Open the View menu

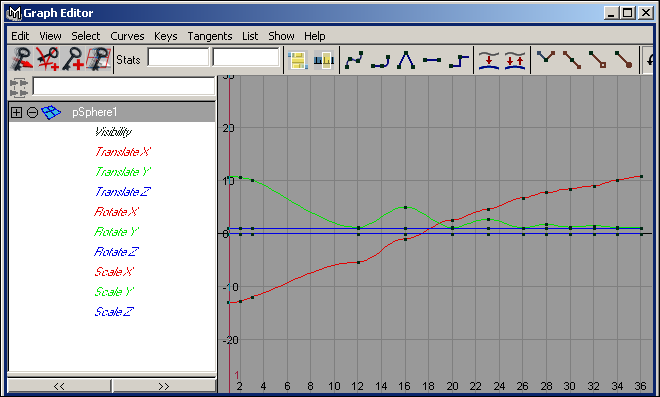[x=50, y=36]
